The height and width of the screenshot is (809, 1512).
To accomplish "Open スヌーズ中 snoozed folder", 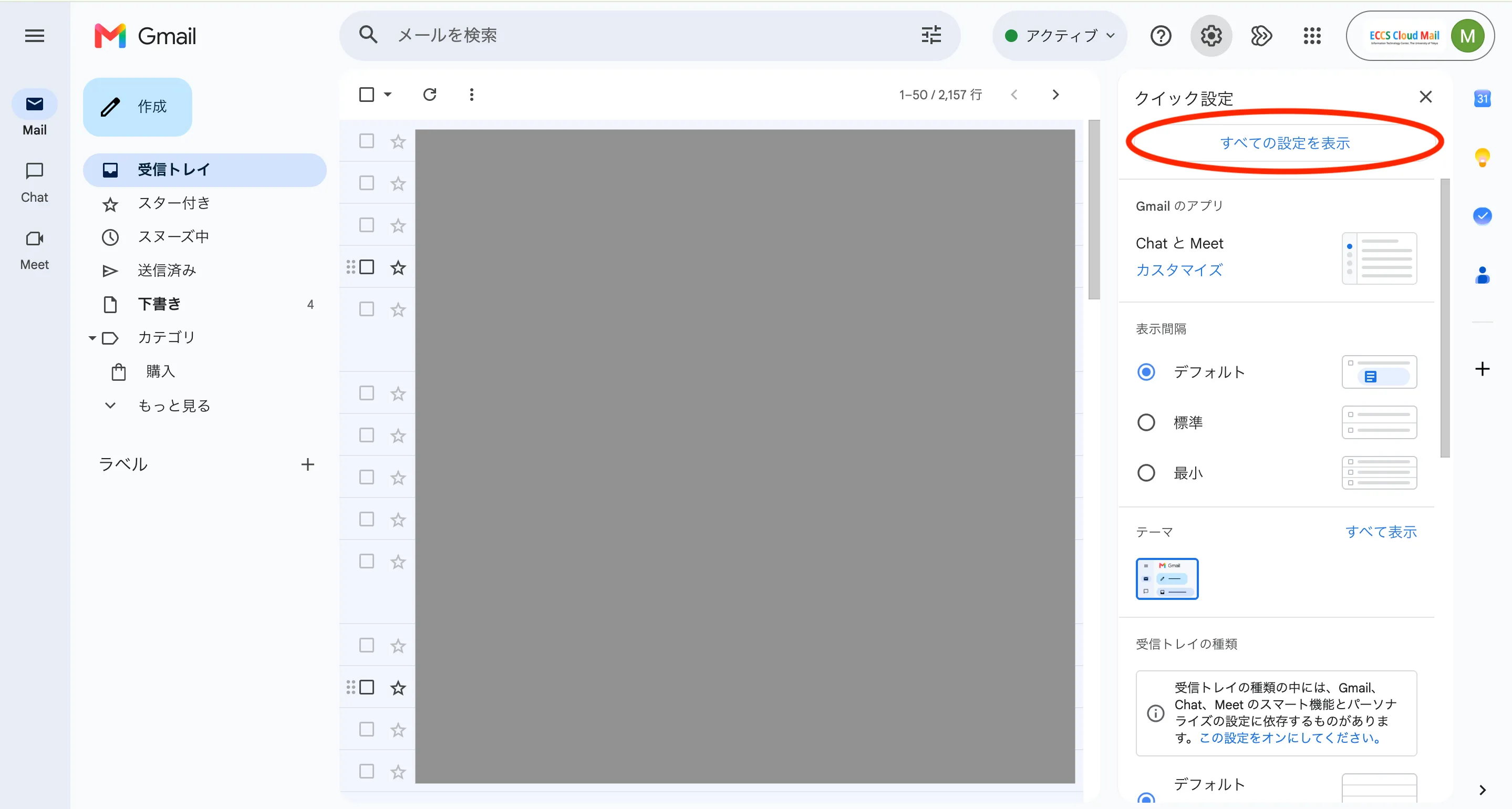I will [204, 237].
